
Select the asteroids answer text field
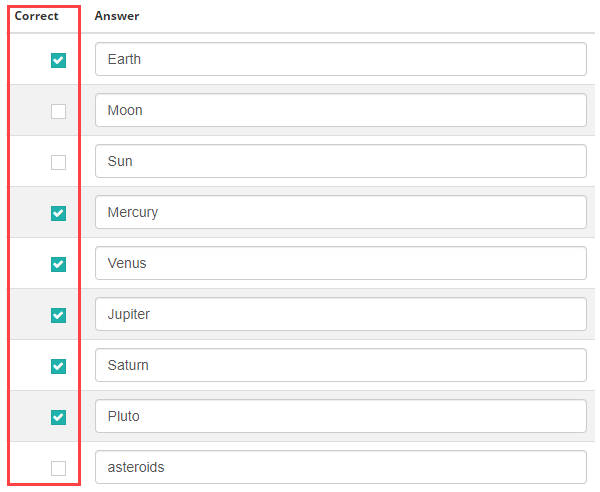[x=340, y=467]
